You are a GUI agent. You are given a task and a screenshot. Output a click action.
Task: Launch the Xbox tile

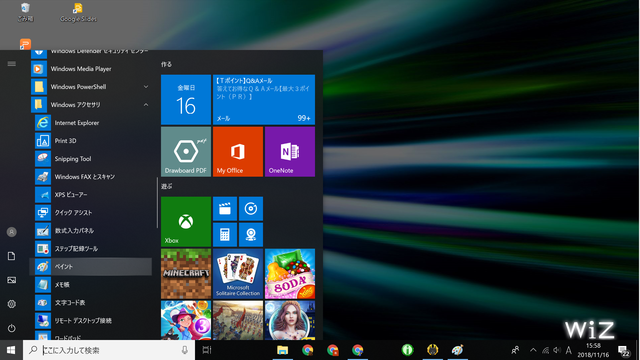(x=186, y=222)
